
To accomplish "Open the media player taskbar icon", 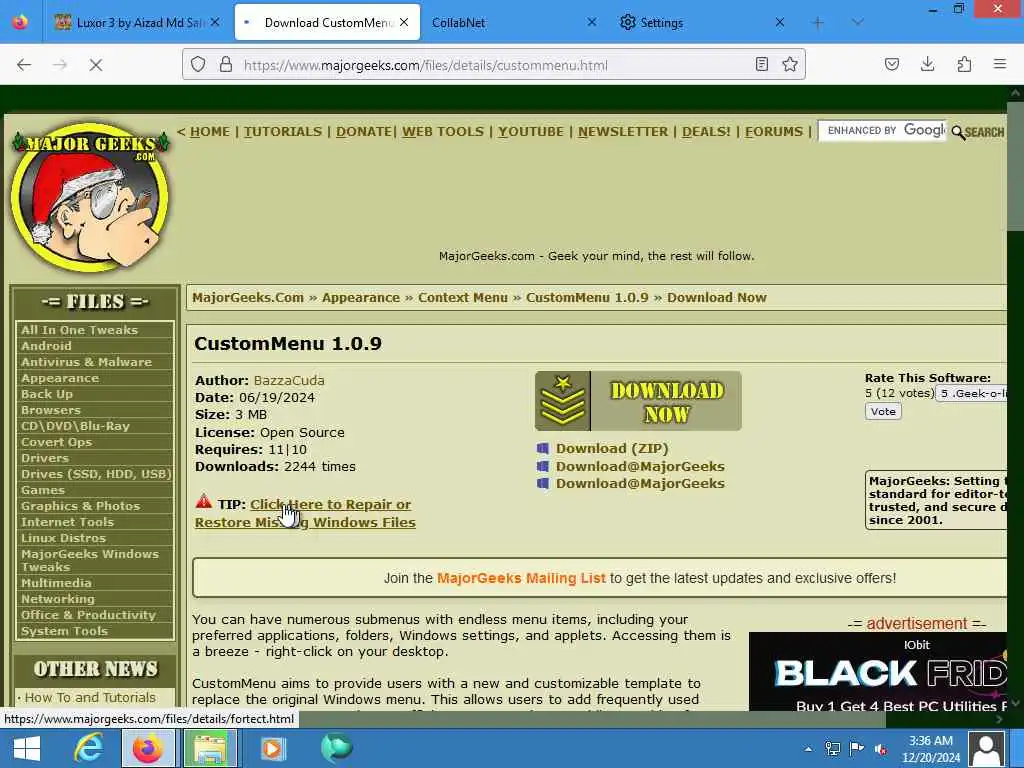I will pos(273,748).
